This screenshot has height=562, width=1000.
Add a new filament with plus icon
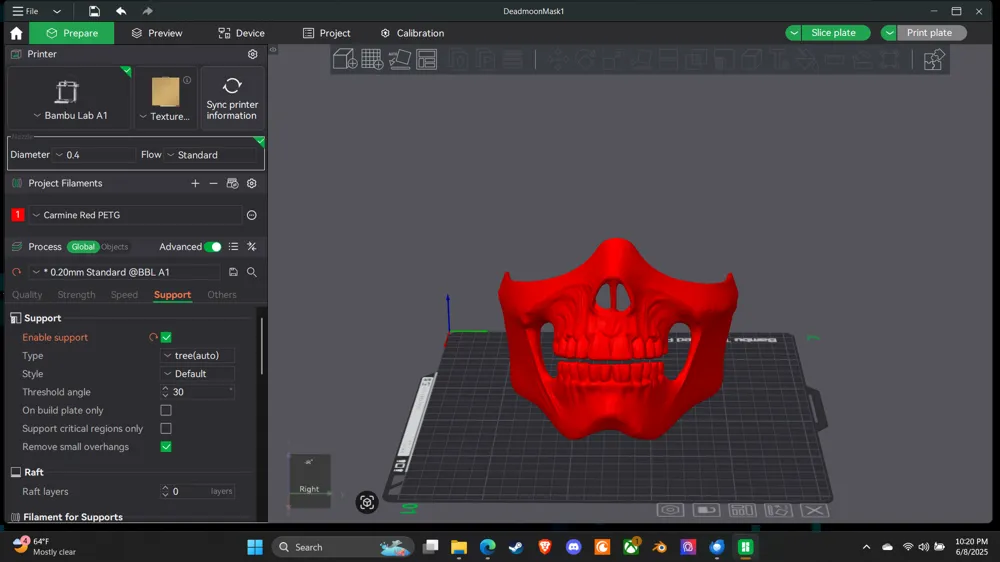[x=195, y=184]
